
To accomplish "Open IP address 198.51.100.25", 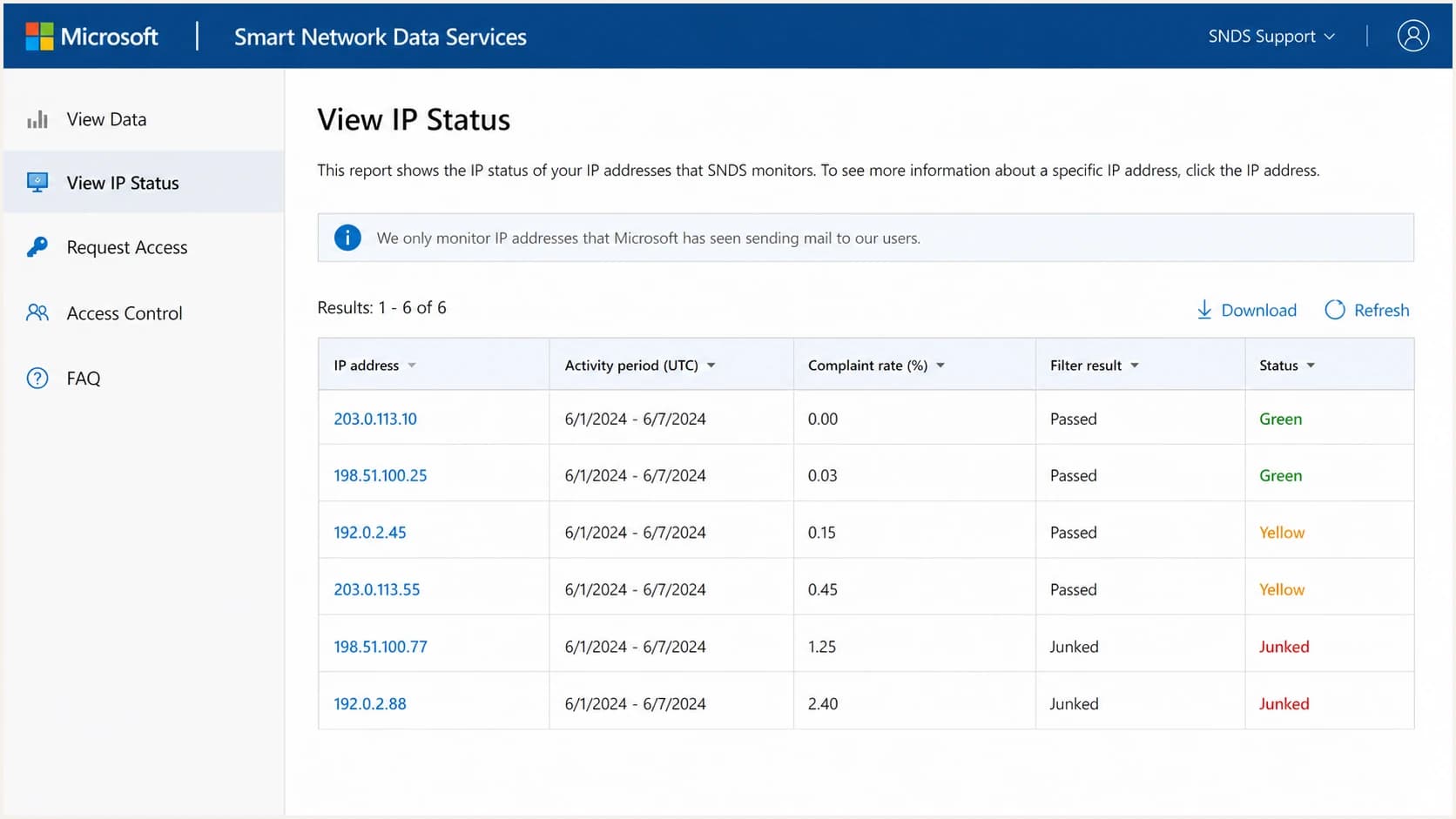I will click(381, 475).
